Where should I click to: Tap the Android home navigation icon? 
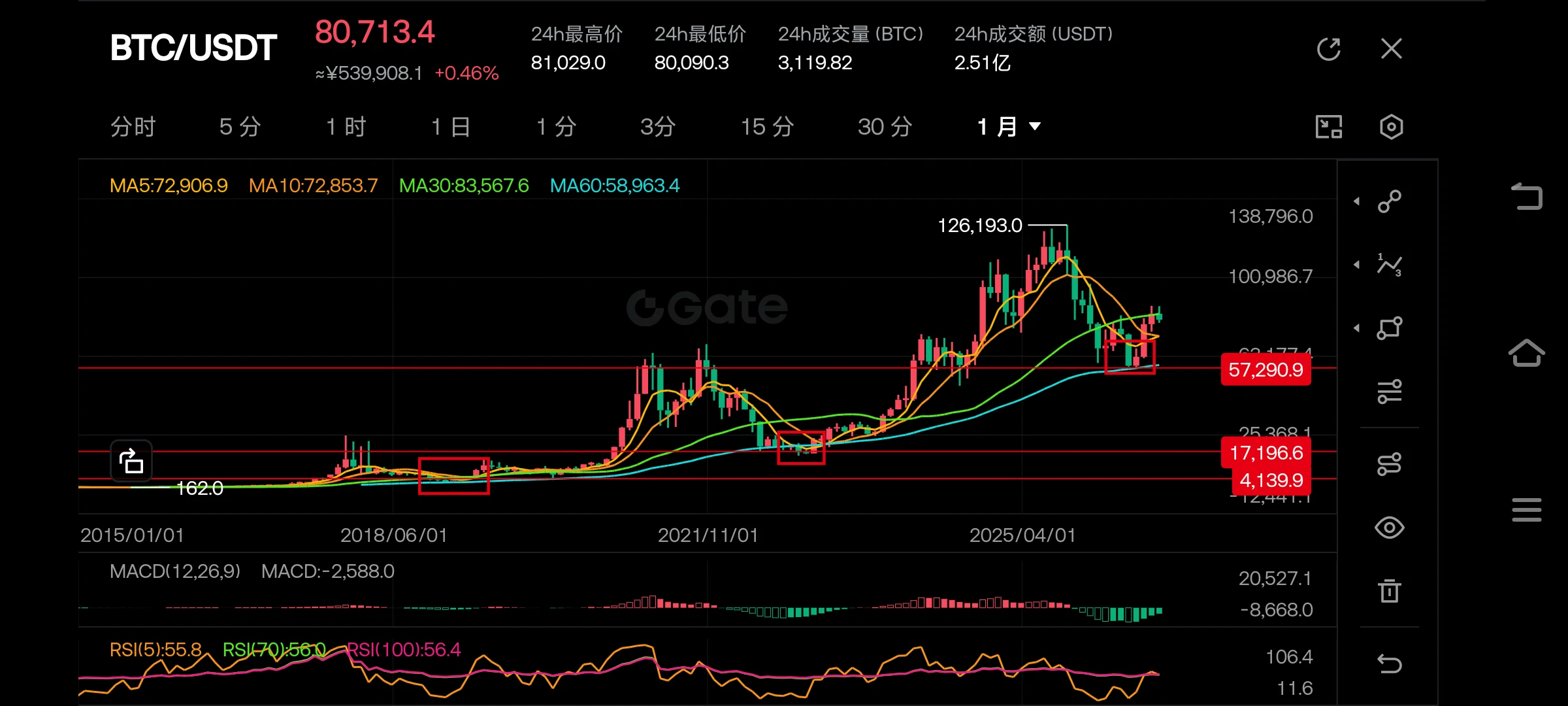click(1527, 353)
